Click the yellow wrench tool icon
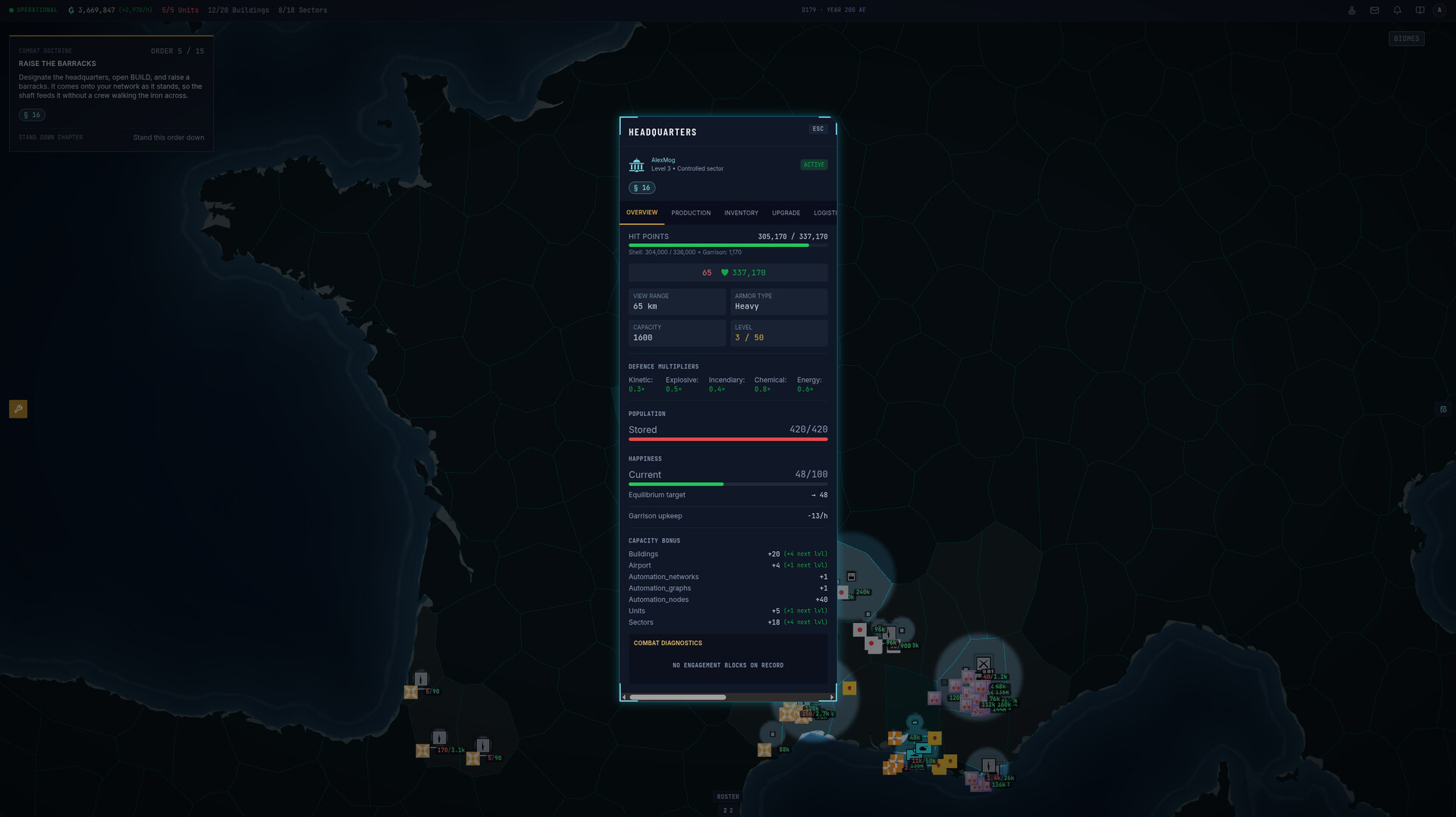 pyautogui.click(x=18, y=409)
